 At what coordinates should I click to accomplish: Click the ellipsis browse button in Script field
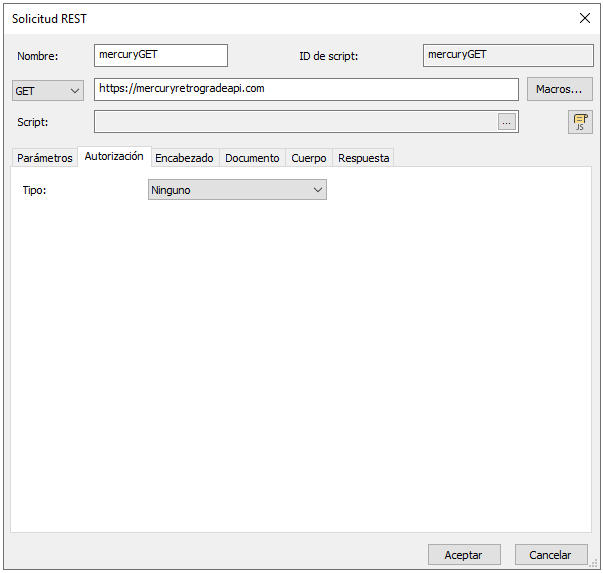[x=506, y=122]
